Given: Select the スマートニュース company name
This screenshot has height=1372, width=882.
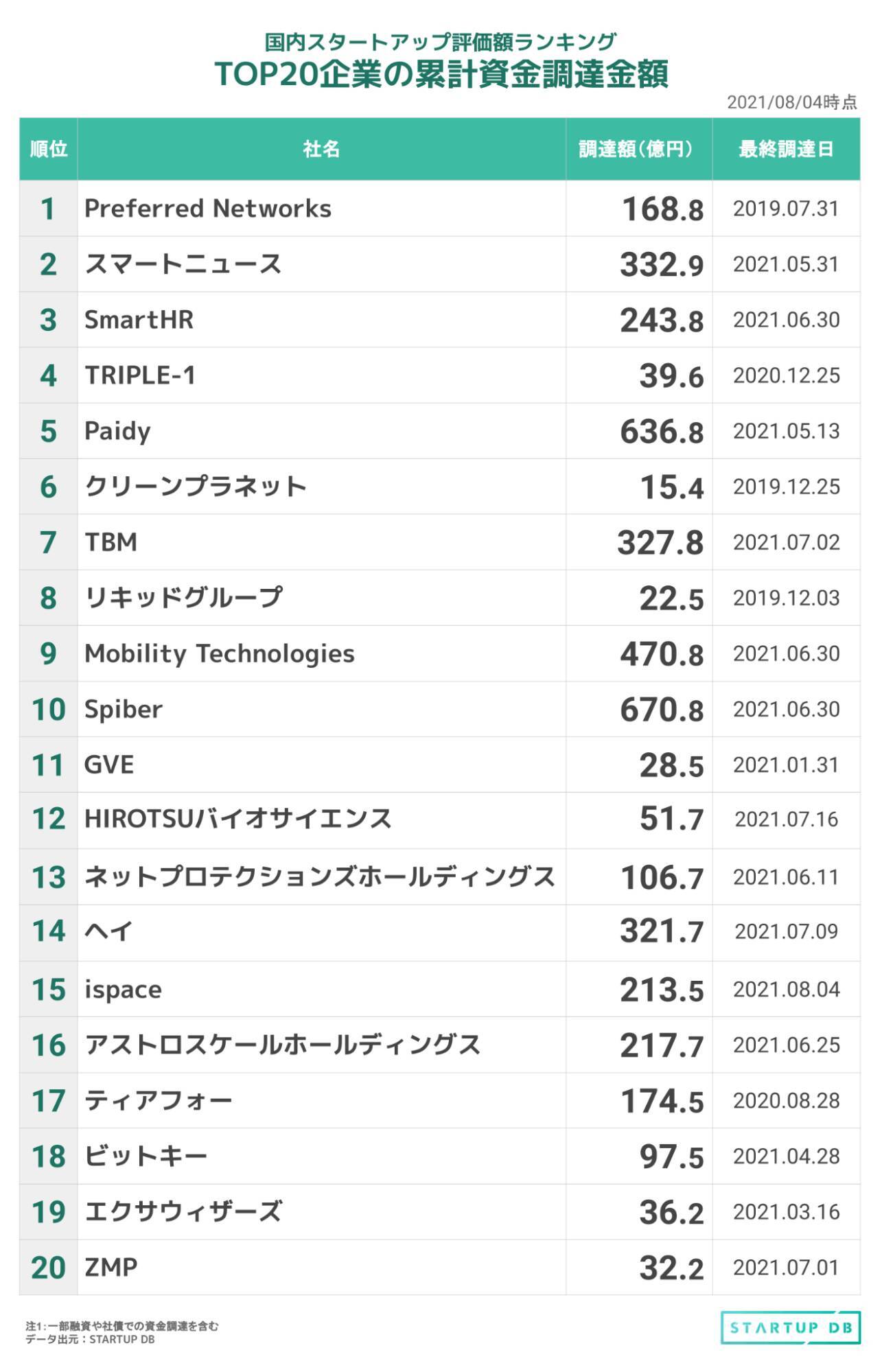Looking at the screenshot, I should point(183,264).
